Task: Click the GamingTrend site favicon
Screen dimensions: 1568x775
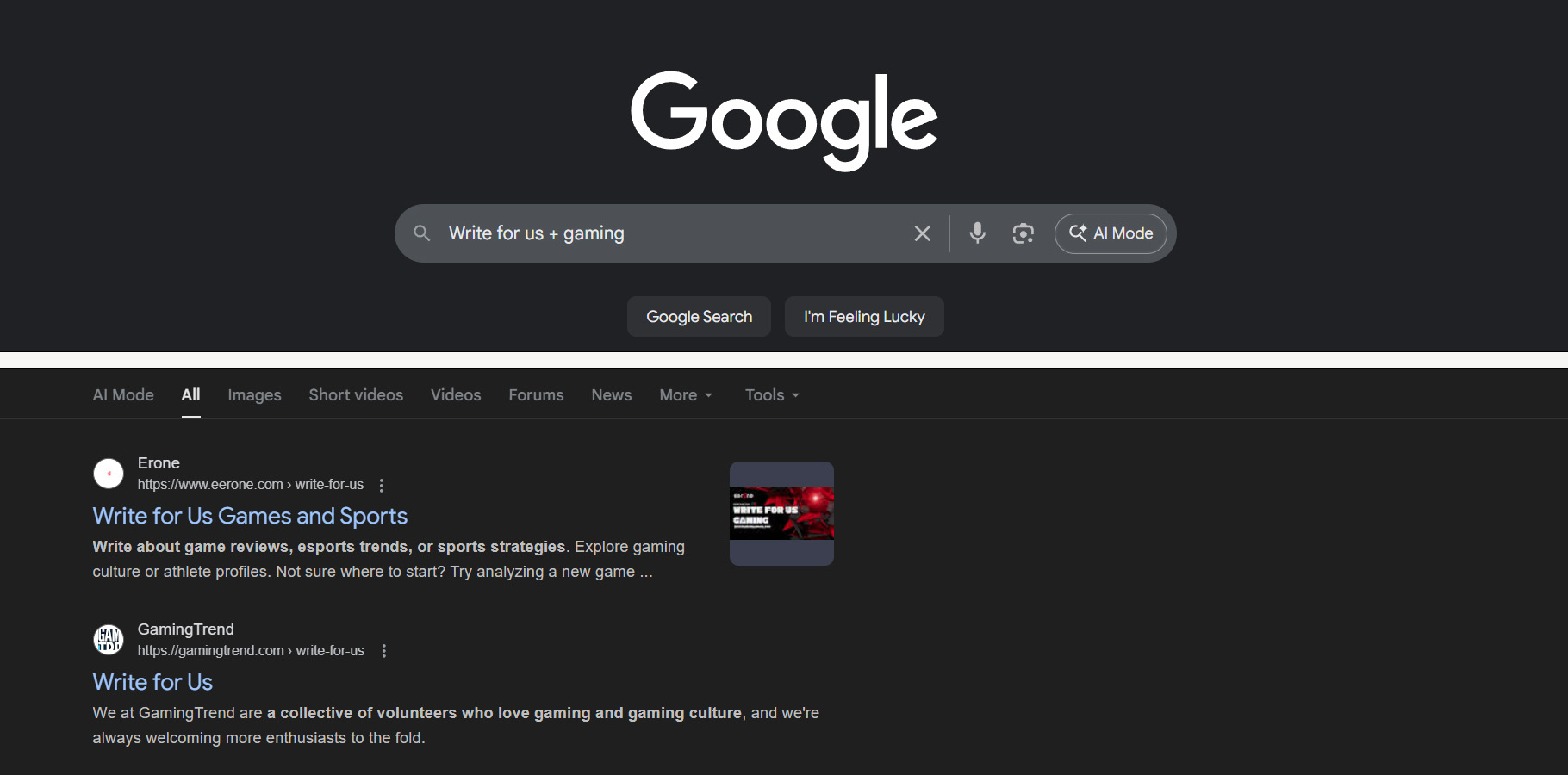Action: click(109, 639)
